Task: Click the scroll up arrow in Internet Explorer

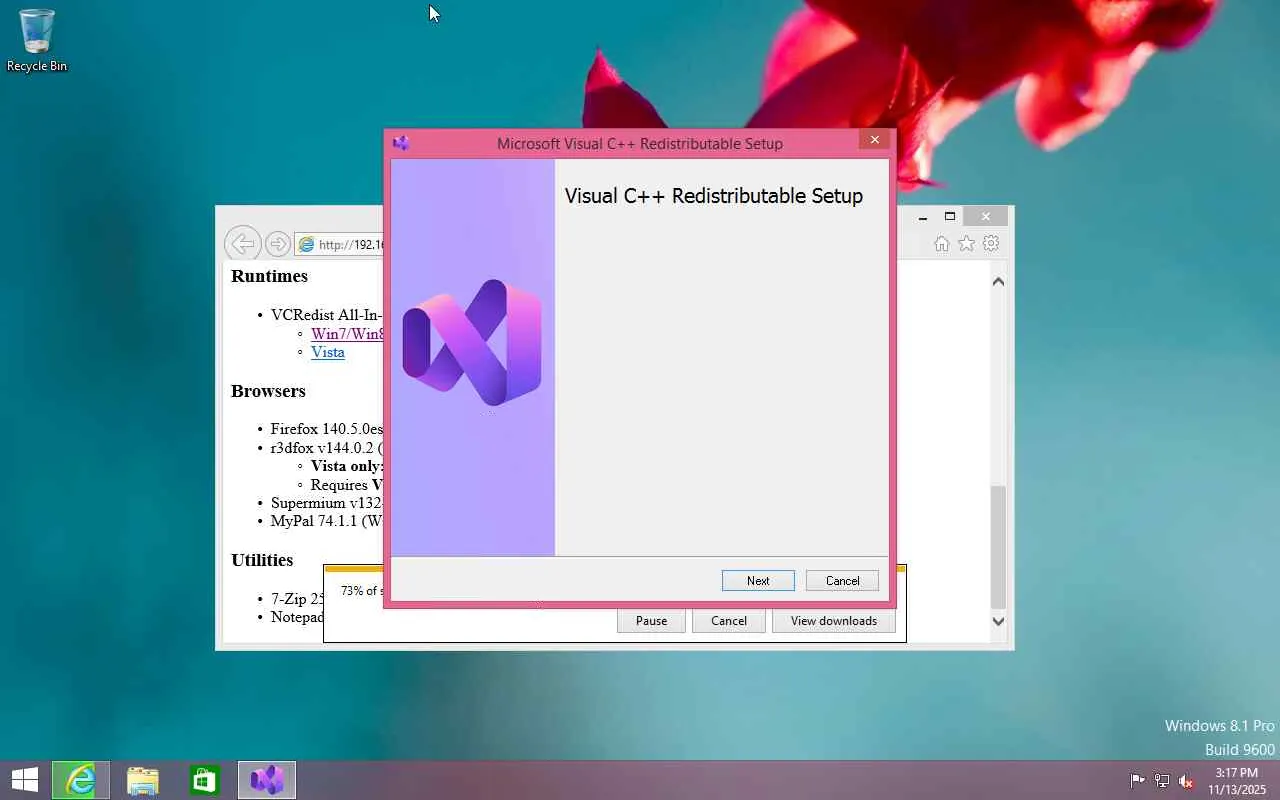Action: click(998, 282)
